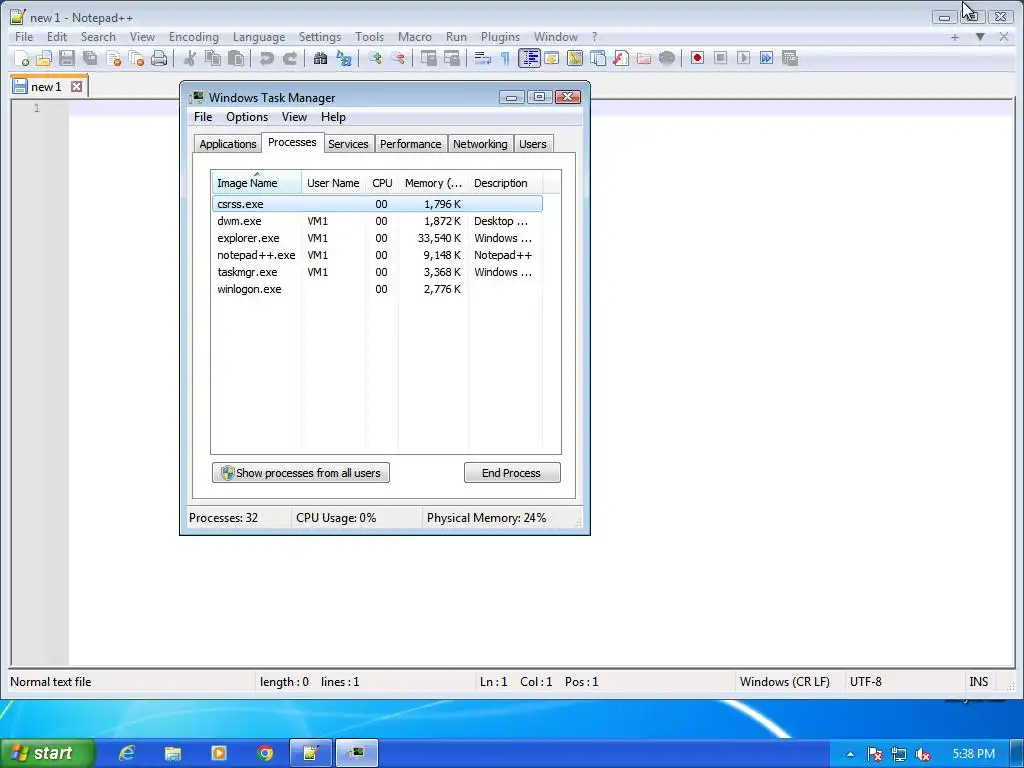The image size is (1024, 768).
Task: Toggle Word Wrap toolbar icon
Action: click(483, 59)
